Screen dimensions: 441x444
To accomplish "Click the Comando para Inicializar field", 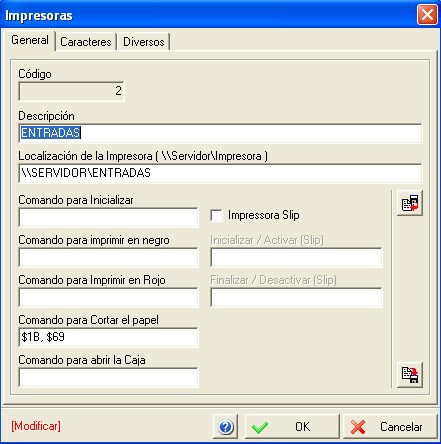I will click(x=108, y=217).
